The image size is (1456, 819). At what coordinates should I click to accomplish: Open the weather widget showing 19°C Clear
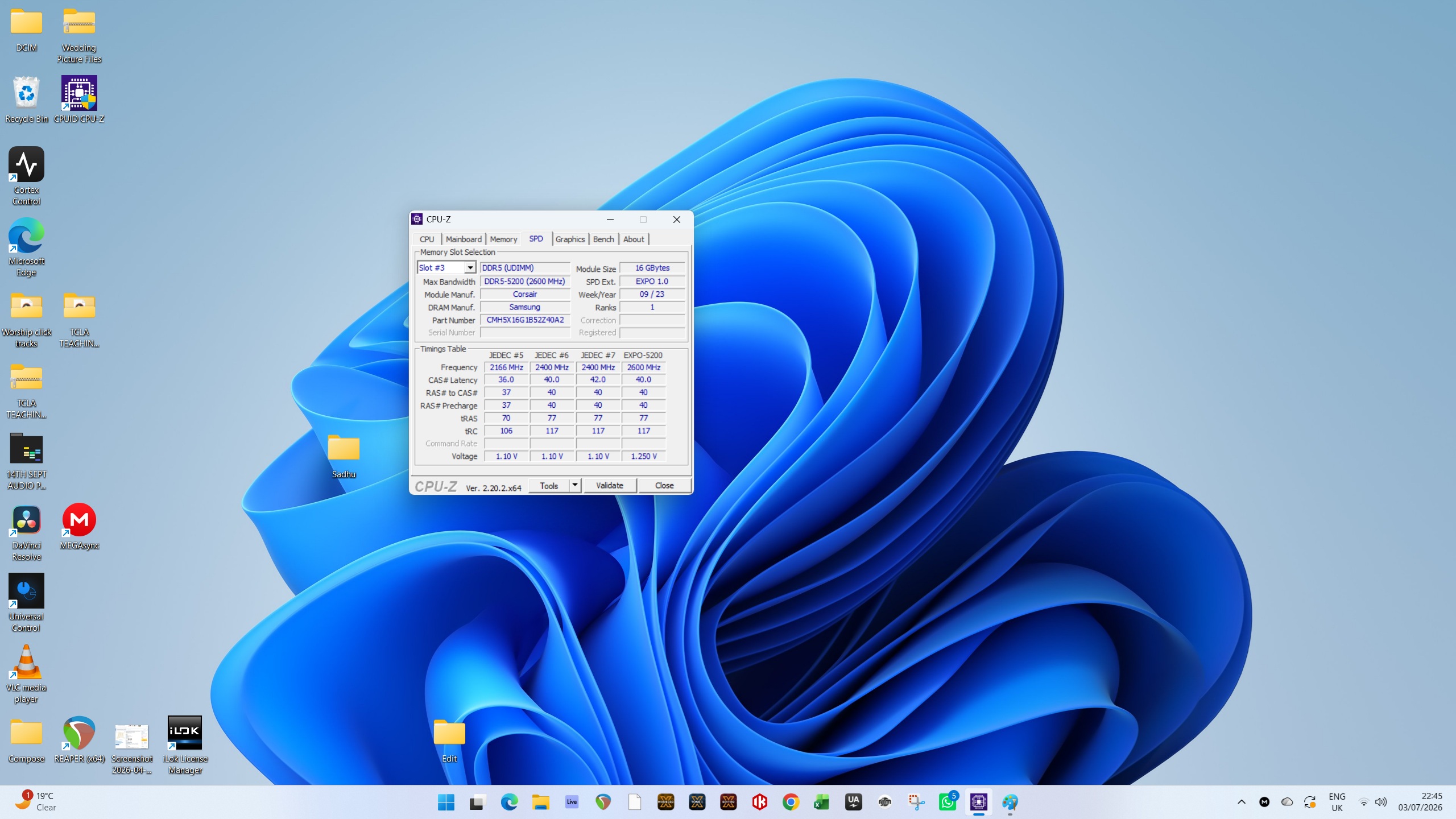[x=35, y=802]
